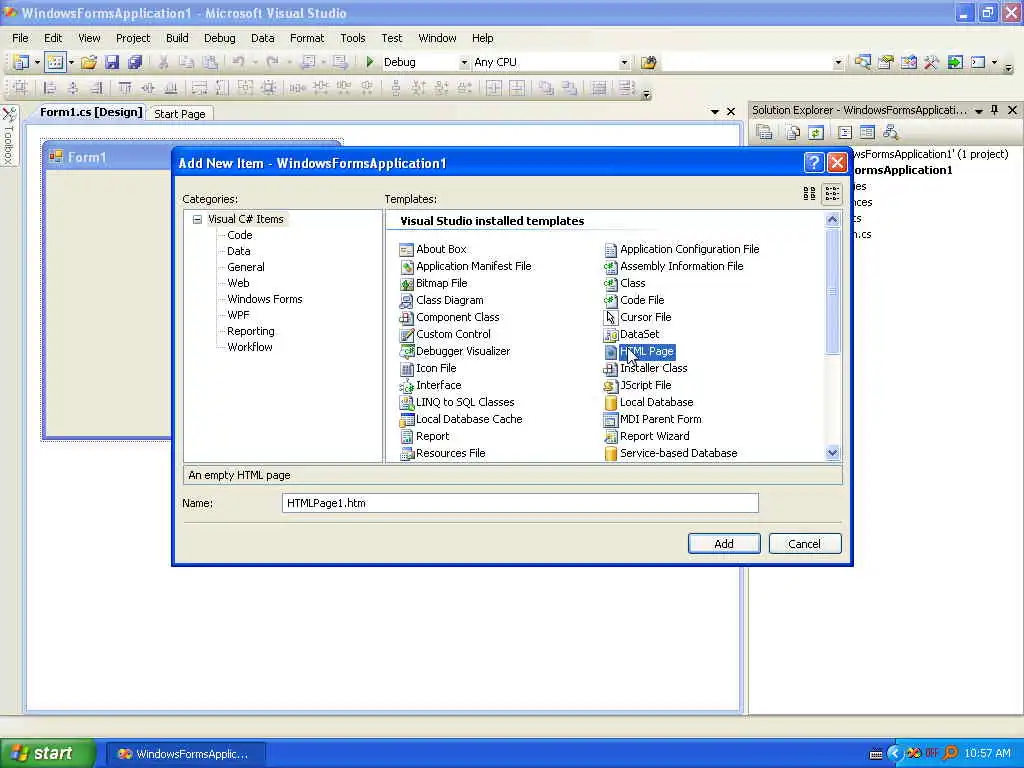The height and width of the screenshot is (768, 1024).
Task: Click the Add button
Action: tap(724, 543)
